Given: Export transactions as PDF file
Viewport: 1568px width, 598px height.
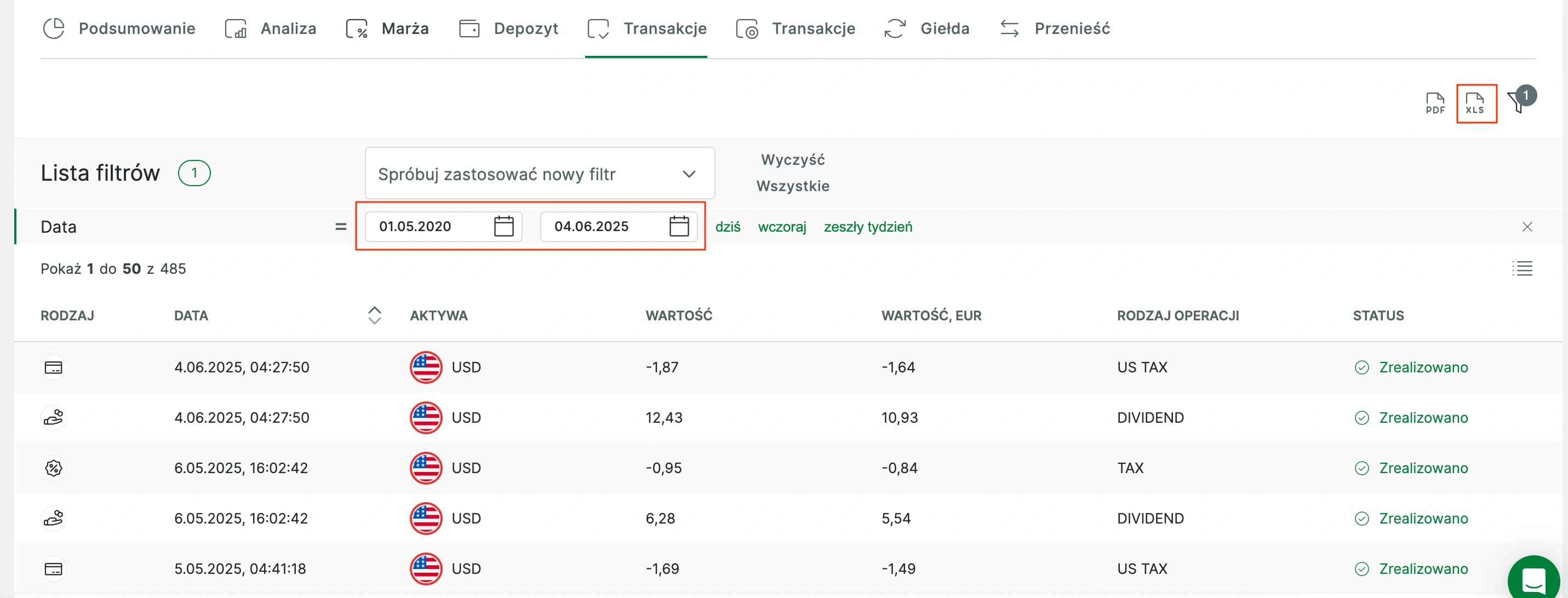Looking at the screenshot, I should click(1435, 104).
